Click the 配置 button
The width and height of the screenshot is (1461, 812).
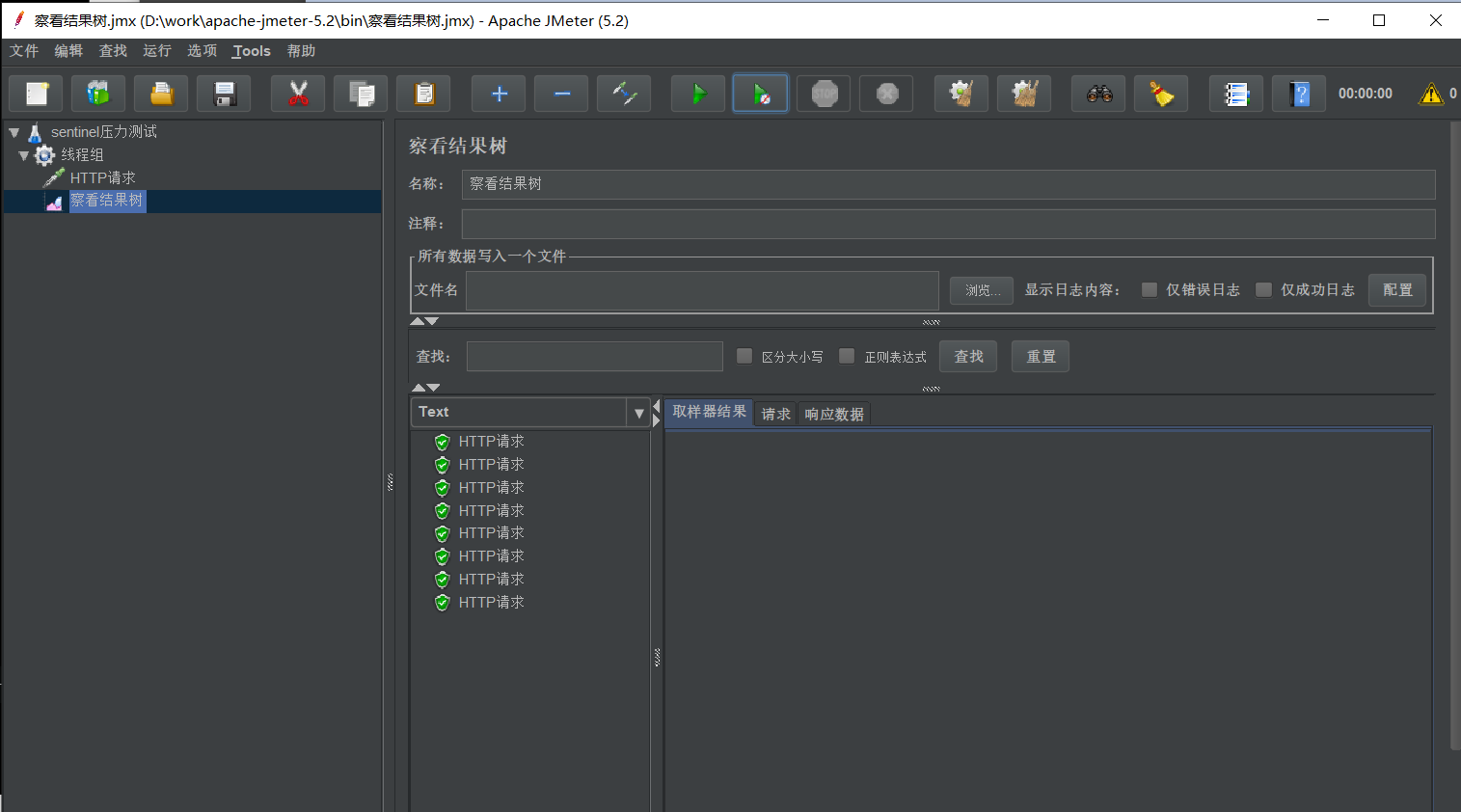click(x=1397, y=289)
